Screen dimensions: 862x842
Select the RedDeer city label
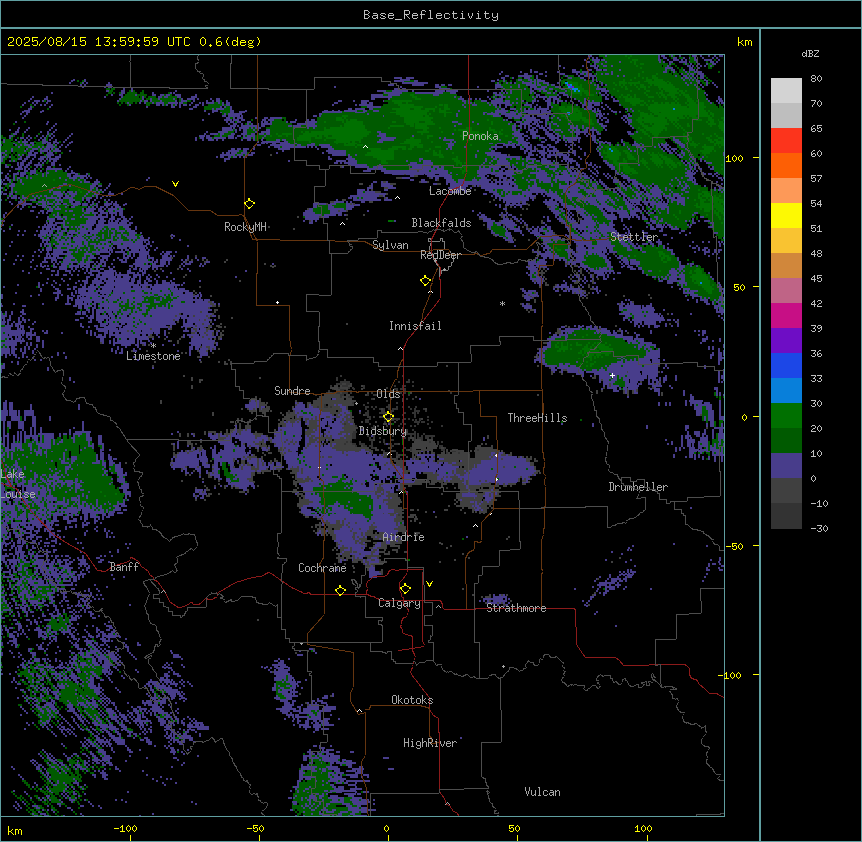(440, 255)
